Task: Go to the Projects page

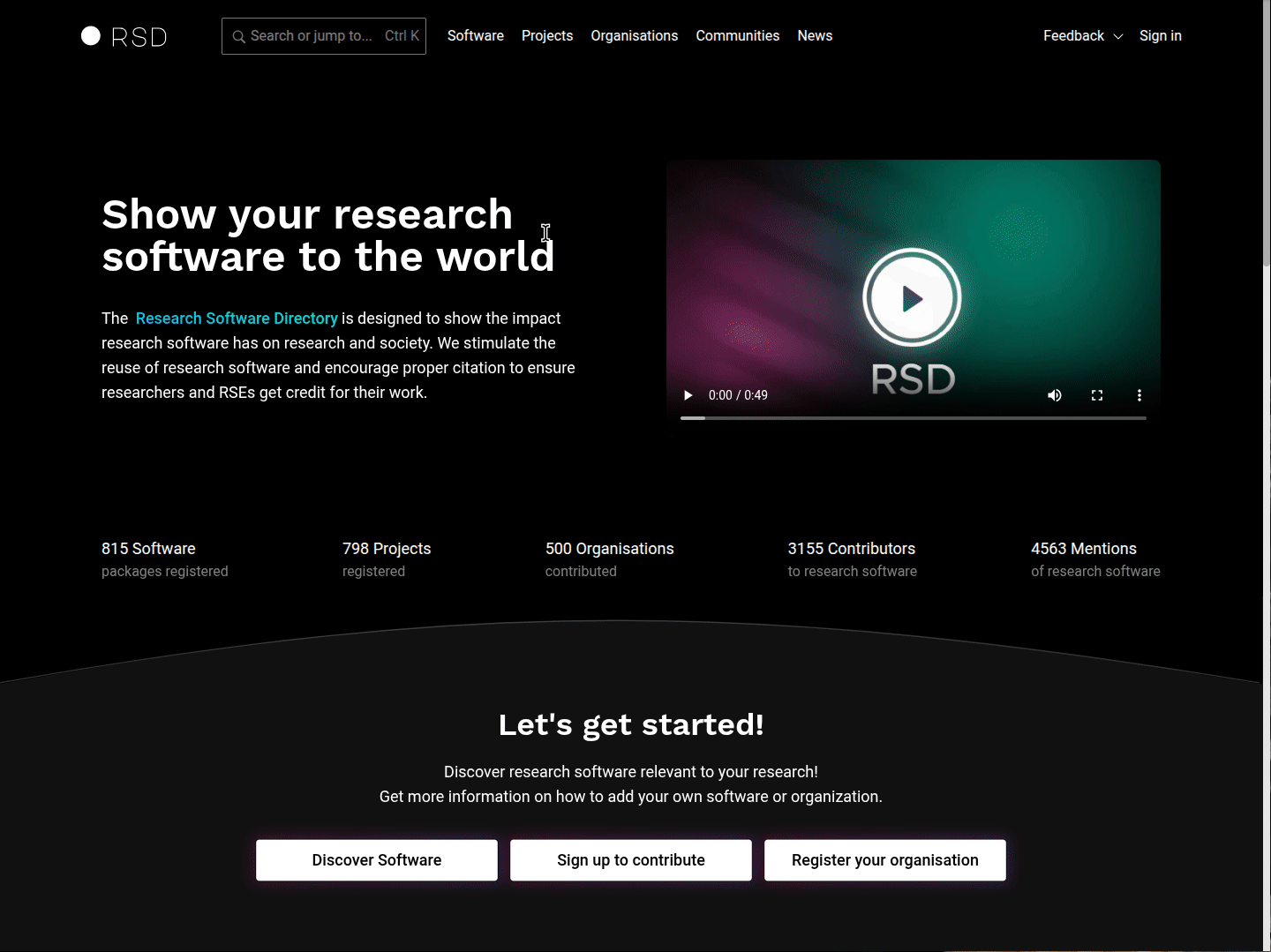Action: 546,36
